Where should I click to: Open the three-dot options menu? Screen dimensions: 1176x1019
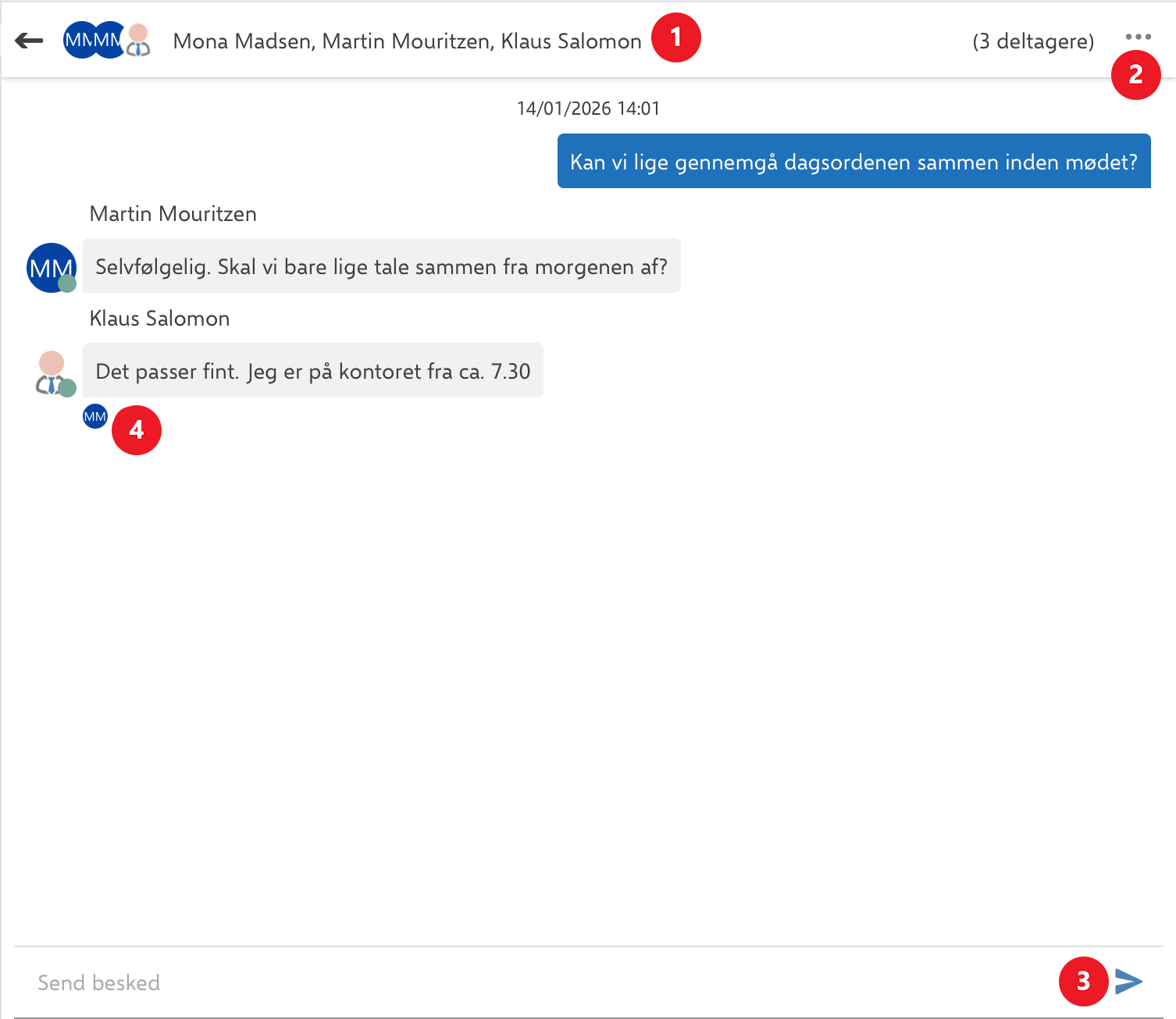tap(1138, 37)
